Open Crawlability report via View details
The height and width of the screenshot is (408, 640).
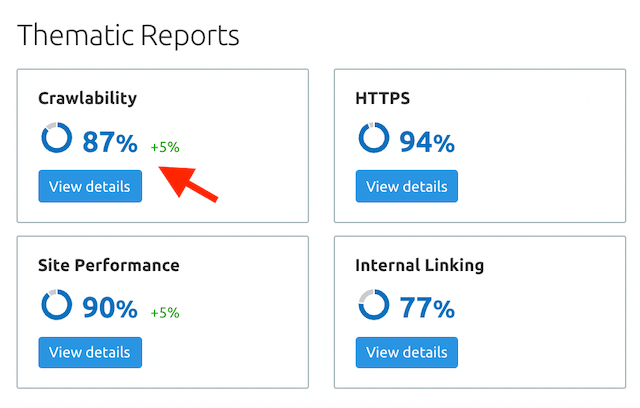tap(90, 186)
